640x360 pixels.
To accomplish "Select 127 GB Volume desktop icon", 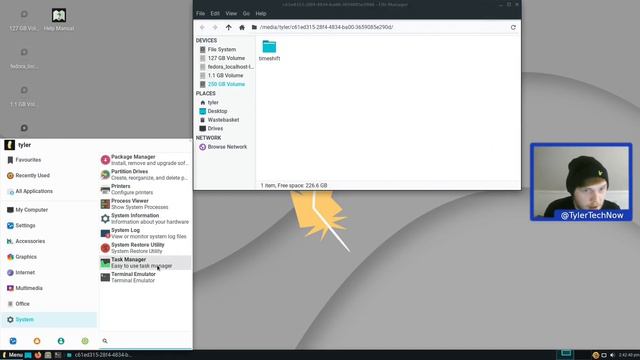I will pyautogui.click(x=24, y=20).
